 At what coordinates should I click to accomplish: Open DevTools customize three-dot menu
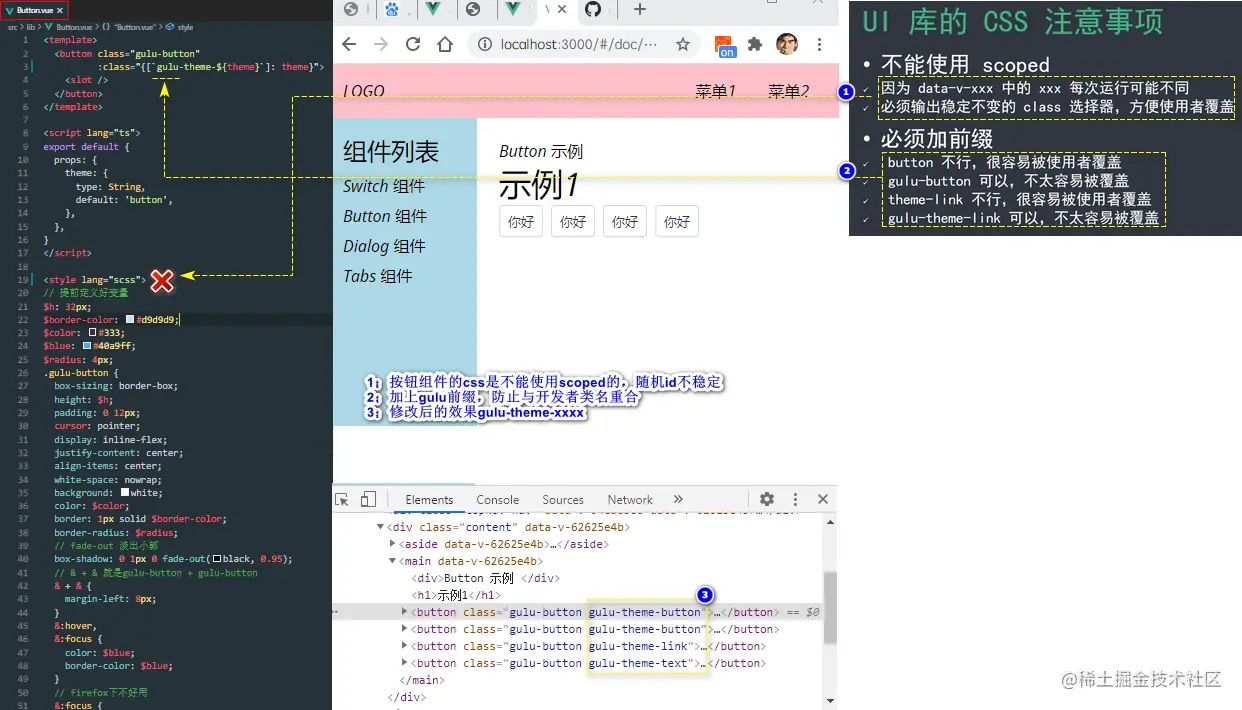pyautogui.click(x=795, y=500)
